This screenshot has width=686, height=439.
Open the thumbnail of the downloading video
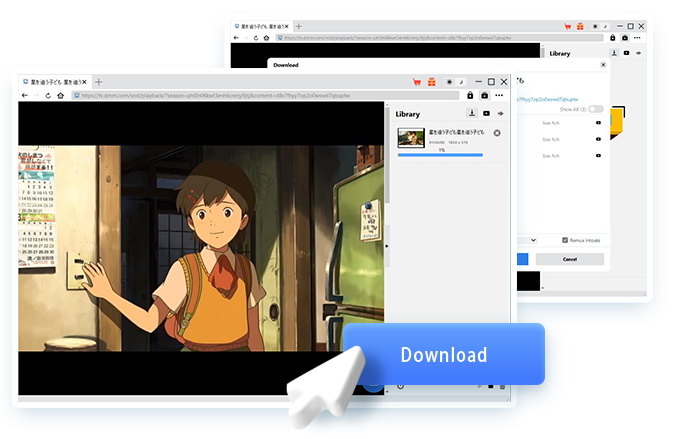411,137
